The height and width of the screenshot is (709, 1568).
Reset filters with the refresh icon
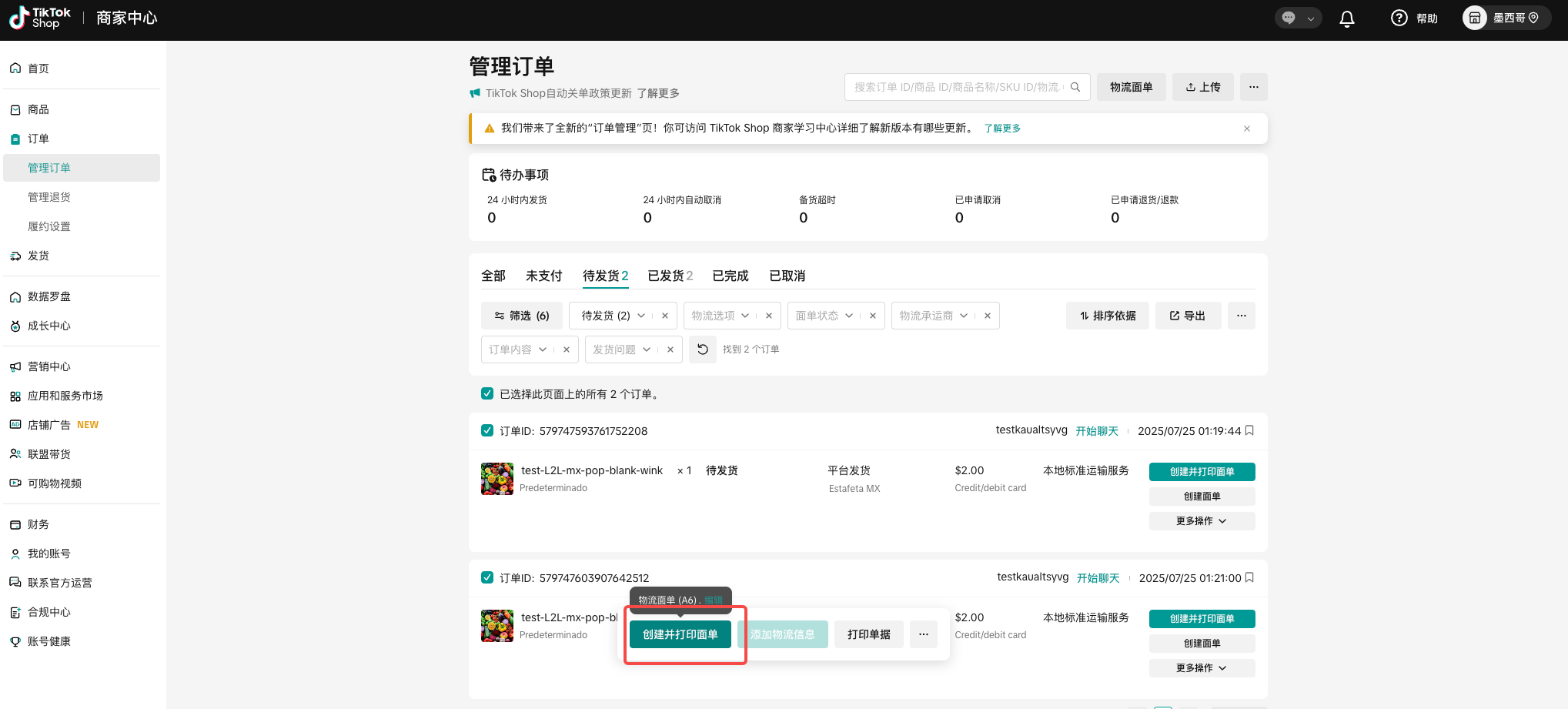coord(702,349)
